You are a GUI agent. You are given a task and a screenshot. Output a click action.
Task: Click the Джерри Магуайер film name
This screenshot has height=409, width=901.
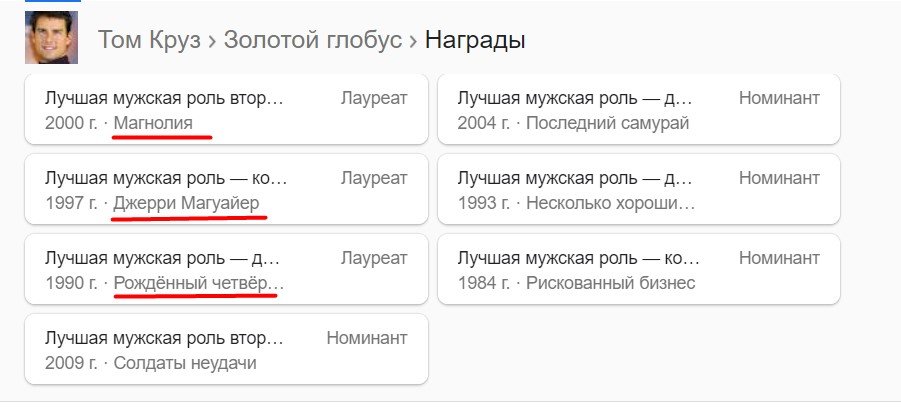point(187,203)
